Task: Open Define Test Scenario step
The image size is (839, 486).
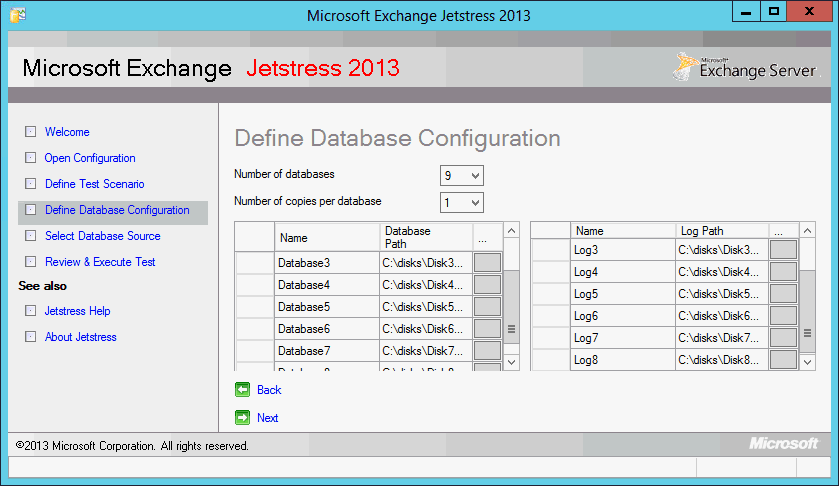Action: click(95, 184)
